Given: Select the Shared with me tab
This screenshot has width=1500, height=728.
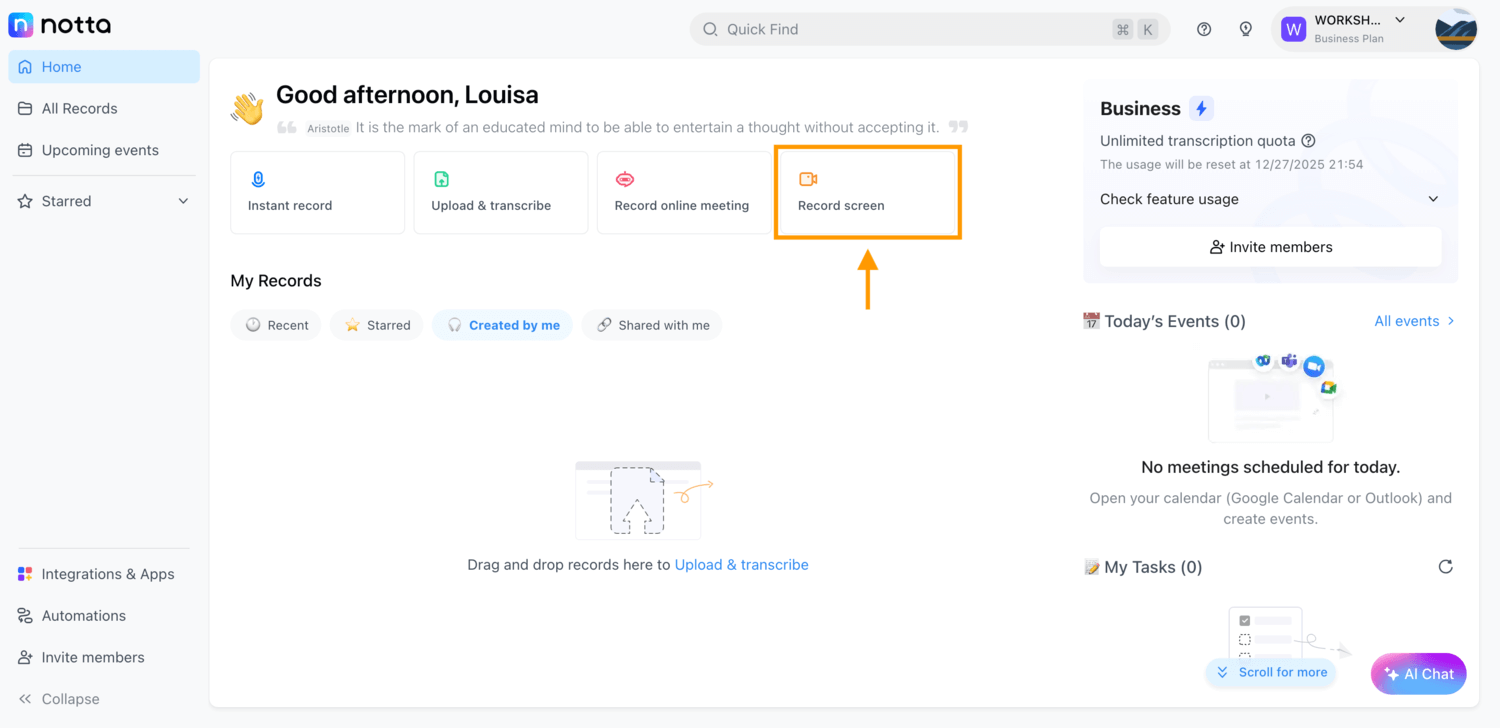Looking at the screenshot, I should [652, 325].
